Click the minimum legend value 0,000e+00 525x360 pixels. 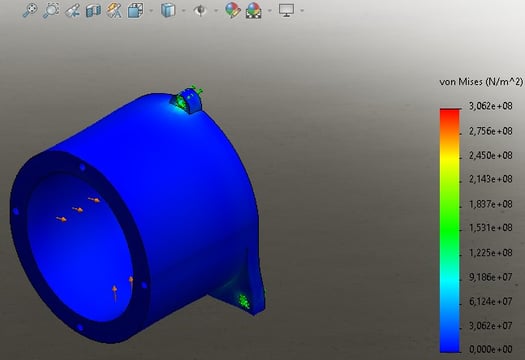tap(491, 349)
